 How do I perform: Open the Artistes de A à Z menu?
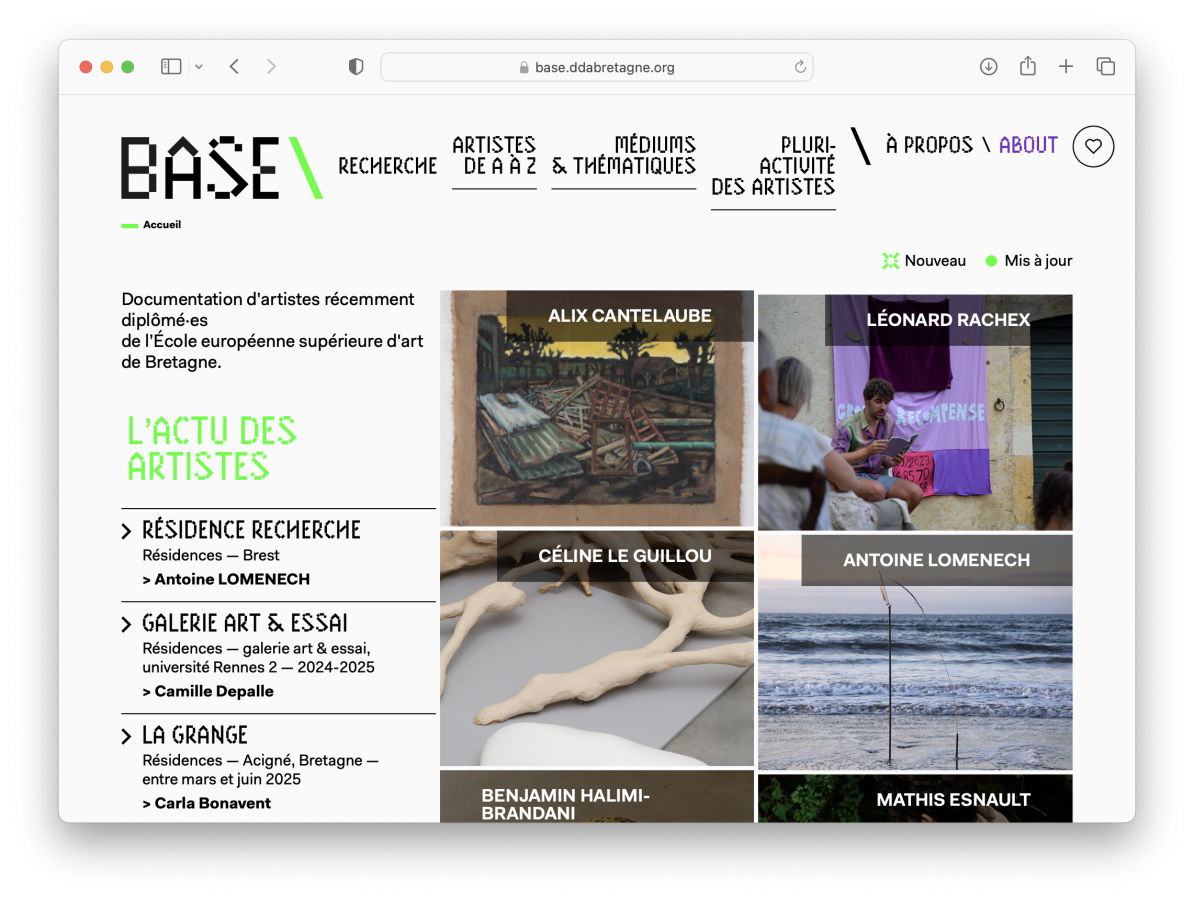tap(494, 155)
